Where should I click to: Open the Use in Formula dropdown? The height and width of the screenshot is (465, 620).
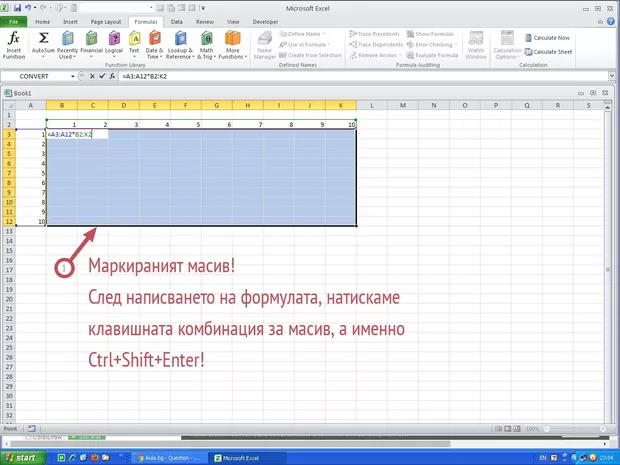coord(304,45)
